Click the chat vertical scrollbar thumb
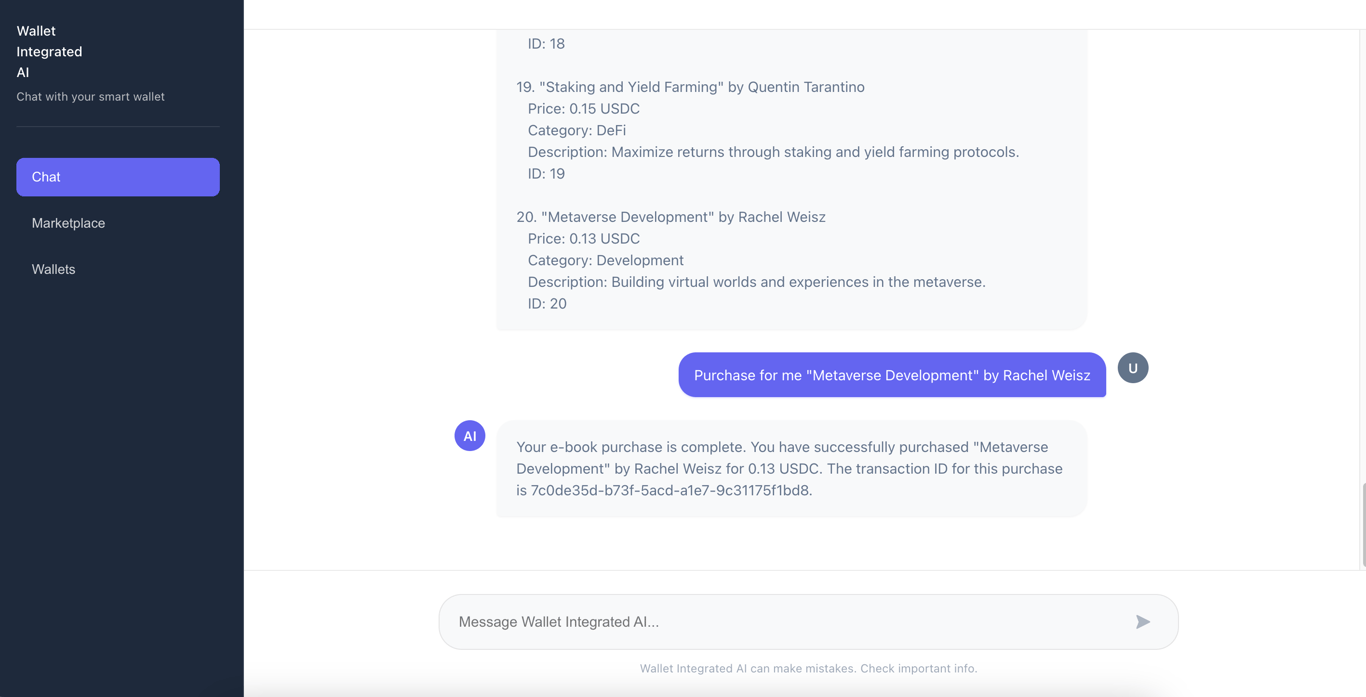 point(1363,524)
